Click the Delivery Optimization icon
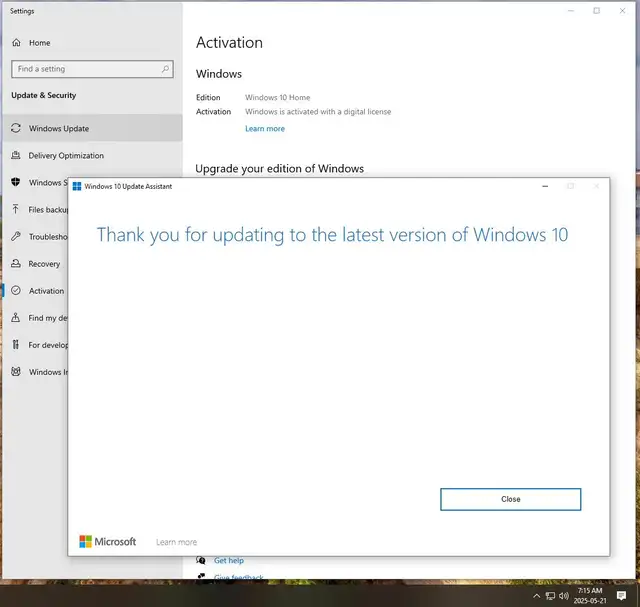The width and height of the screenshot is (640, 607). (x=16, y=155)
